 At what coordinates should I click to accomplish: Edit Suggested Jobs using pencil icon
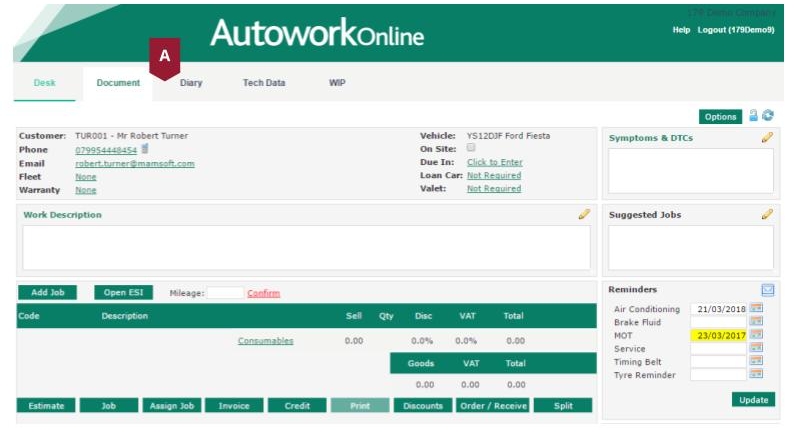tap(767, 214)
